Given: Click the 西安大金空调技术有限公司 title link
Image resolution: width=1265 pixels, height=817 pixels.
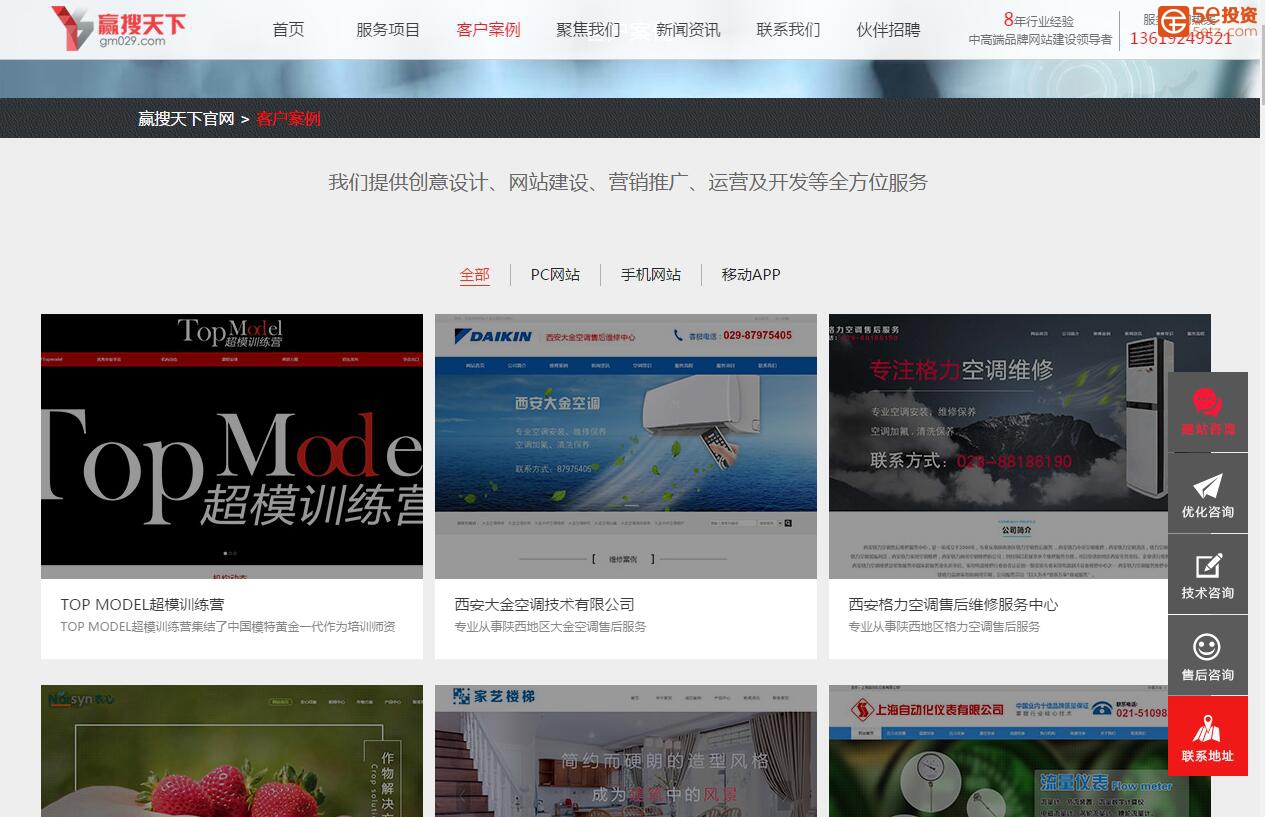Looking at the screenshot, I should [x=545, y=605].
